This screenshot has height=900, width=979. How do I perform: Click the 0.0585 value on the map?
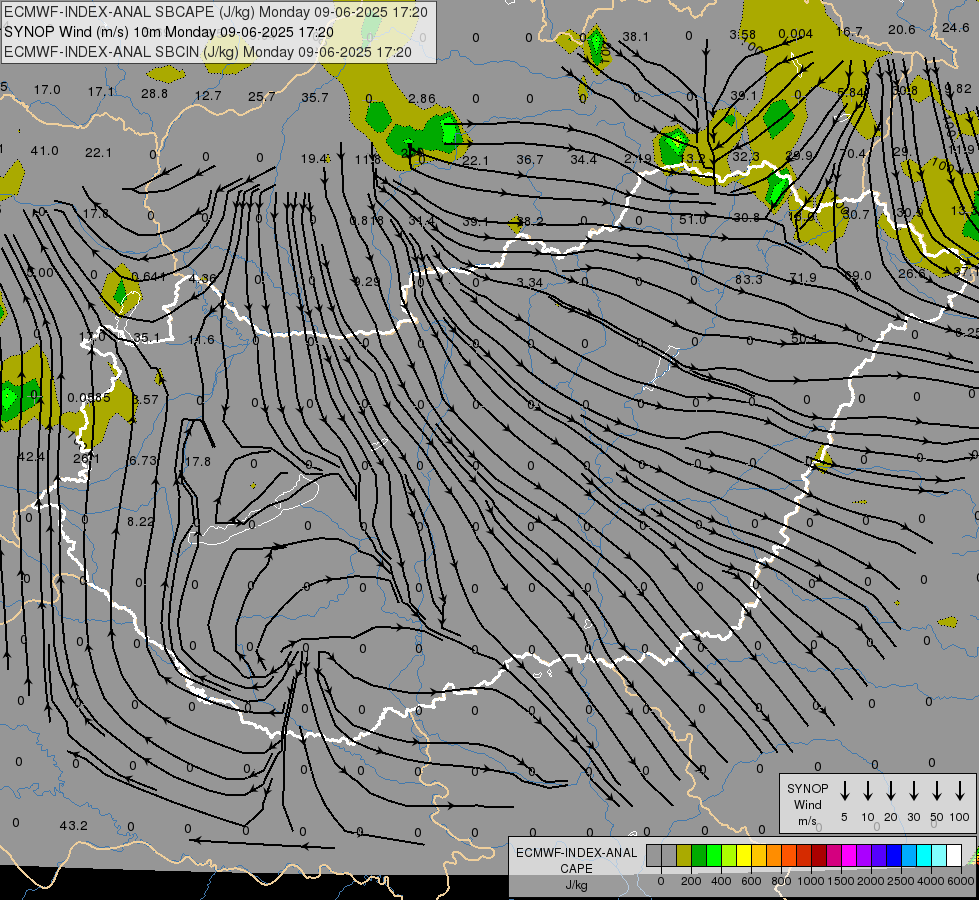[x=89, y=397]
